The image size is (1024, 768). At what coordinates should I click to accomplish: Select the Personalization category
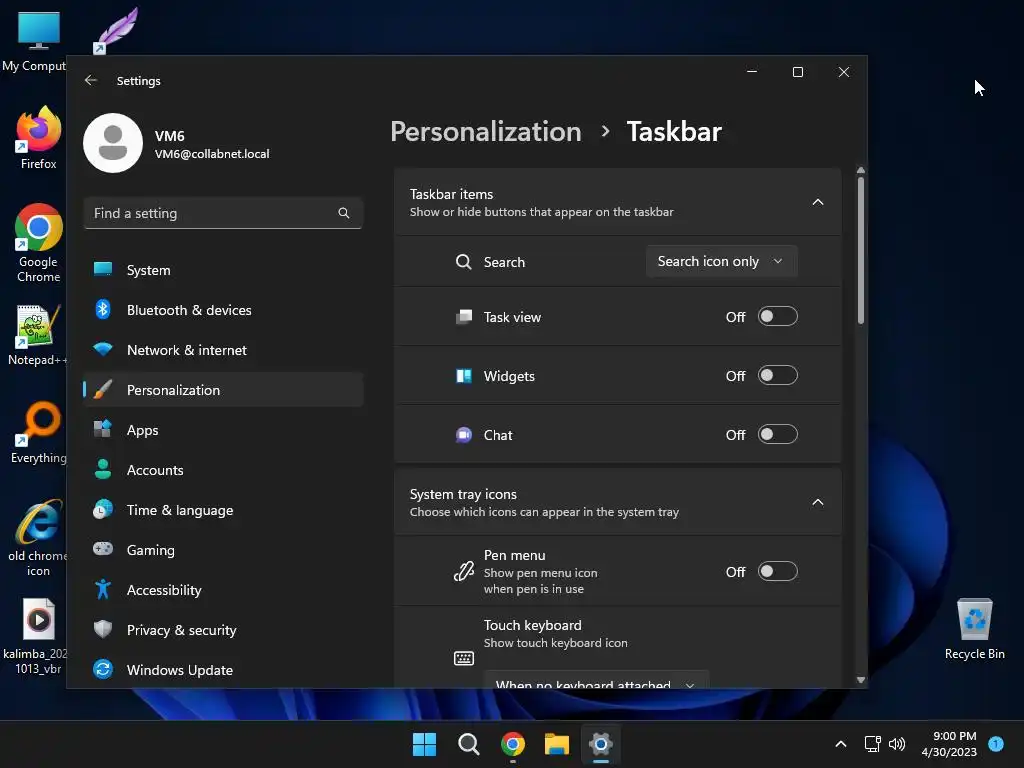pyautogui.click(x=223, y=390)
